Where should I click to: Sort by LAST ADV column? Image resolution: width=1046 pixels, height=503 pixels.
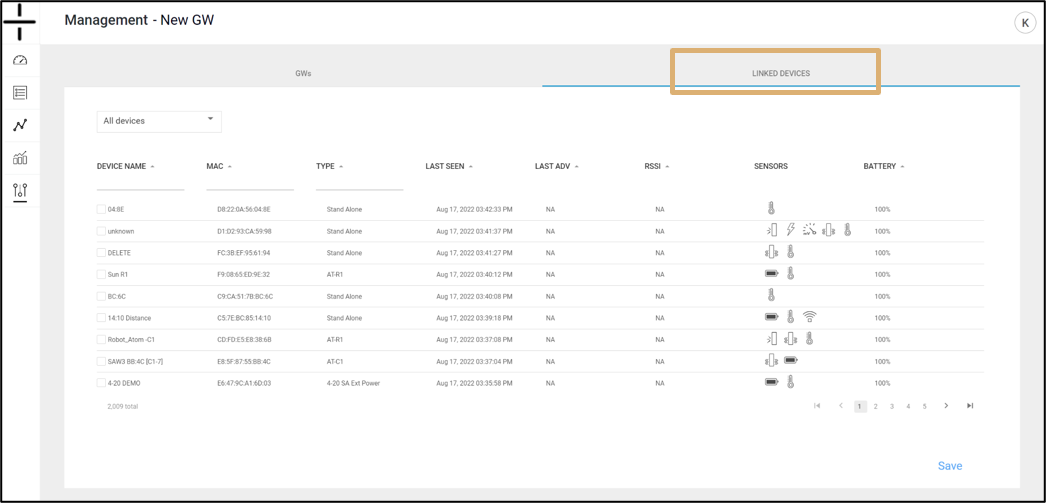pyautogui.click(x=557, y=166)
